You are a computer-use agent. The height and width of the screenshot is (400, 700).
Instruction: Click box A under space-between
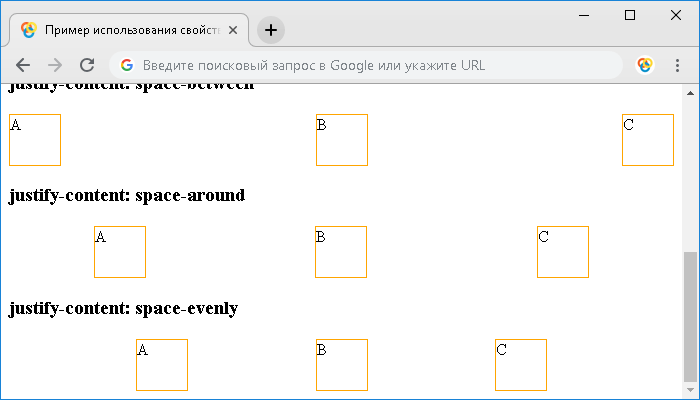point(35,140)
